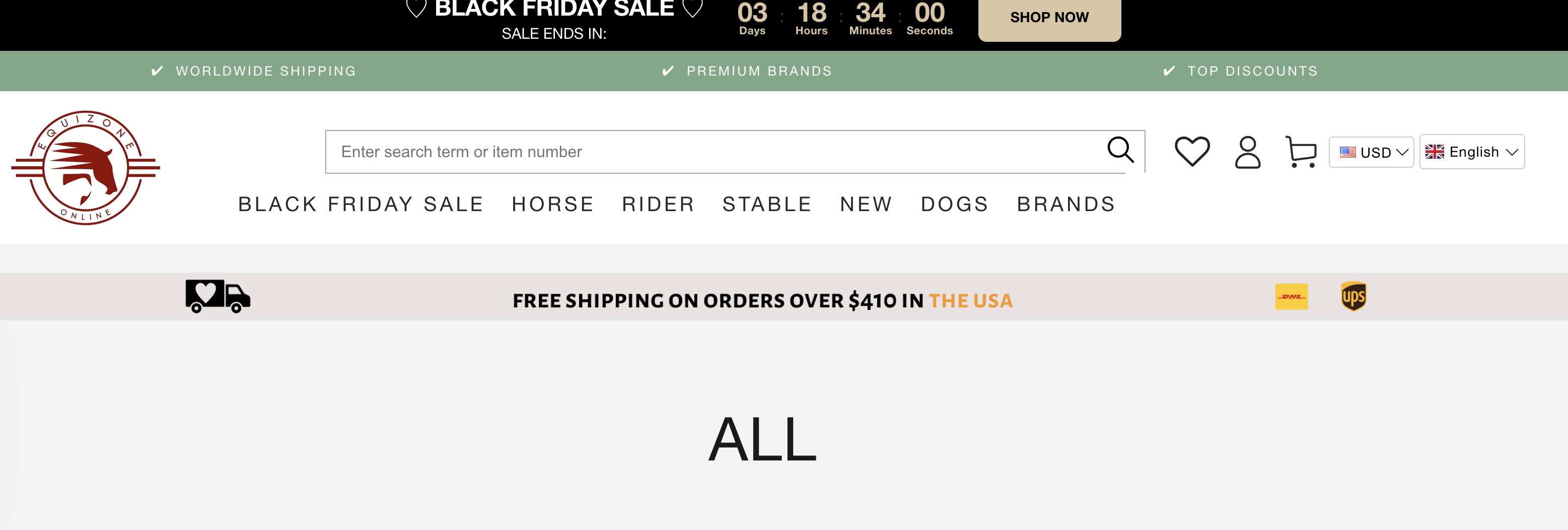Focus the search term input field
The height and width of the screenshot is (530, 1568).
point(712,152)
